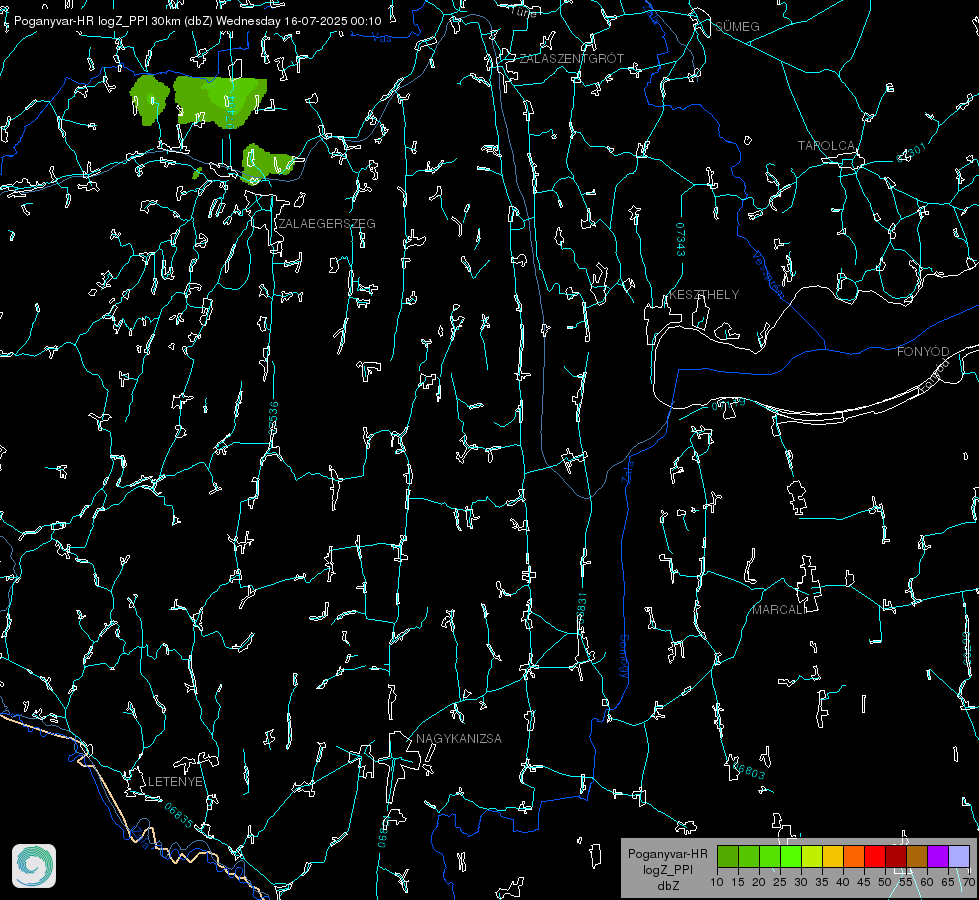The image size is (979, 900).
Task: Click the NAGYKANIZSA city label
Action: click(x=459, y=739)
